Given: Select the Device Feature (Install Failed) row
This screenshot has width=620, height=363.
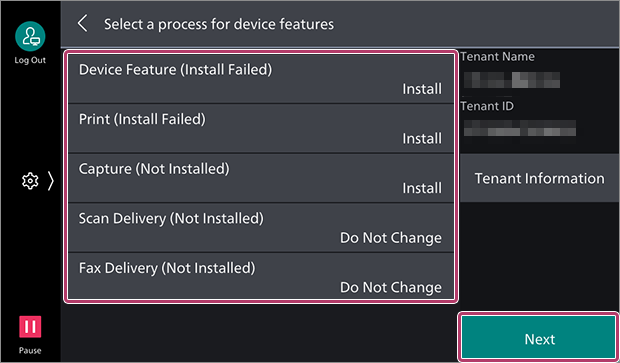Looking at the screenshot, I should pos(261,79).
